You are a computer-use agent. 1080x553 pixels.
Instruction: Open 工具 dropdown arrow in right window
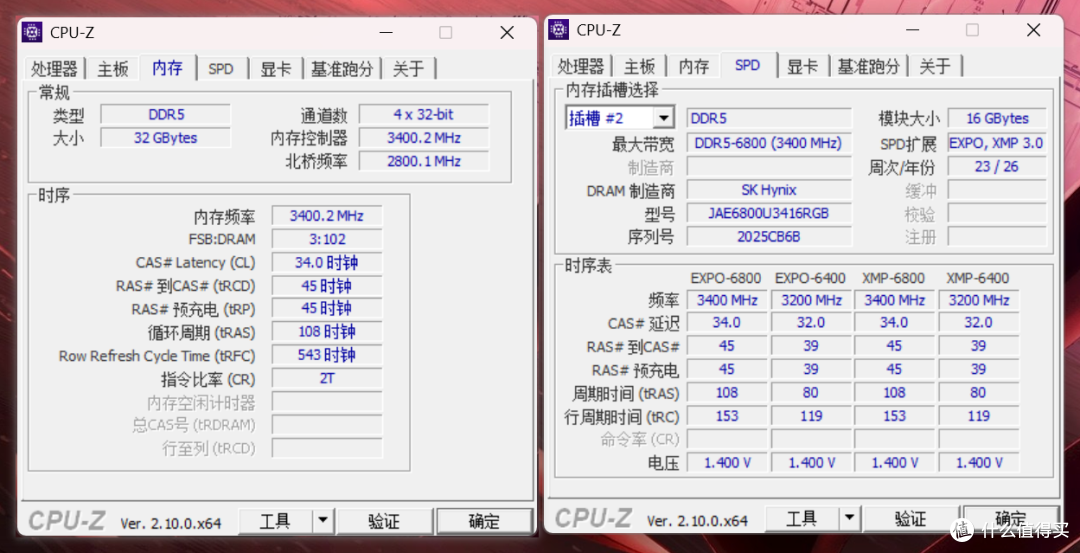[x=850, y=519]
